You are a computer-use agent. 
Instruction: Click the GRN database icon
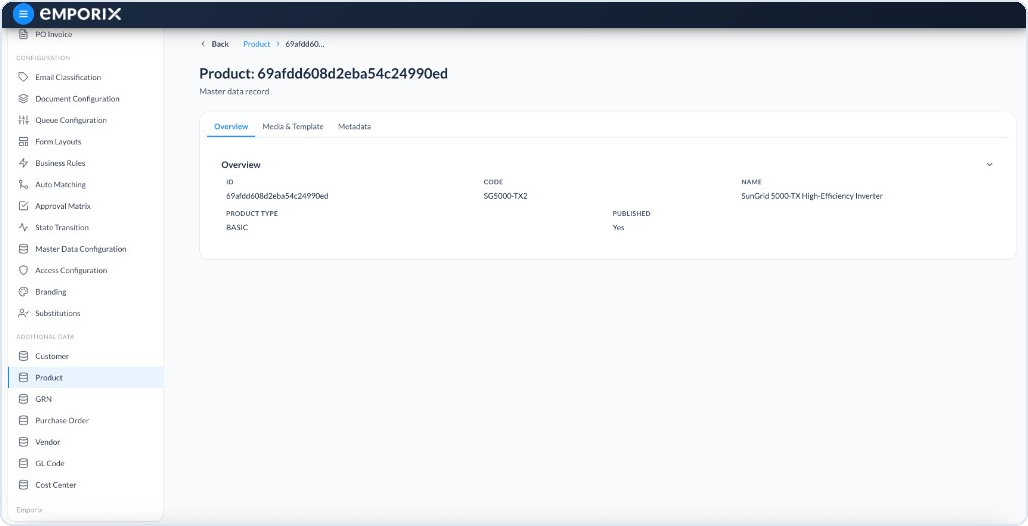tap(24, 399)
